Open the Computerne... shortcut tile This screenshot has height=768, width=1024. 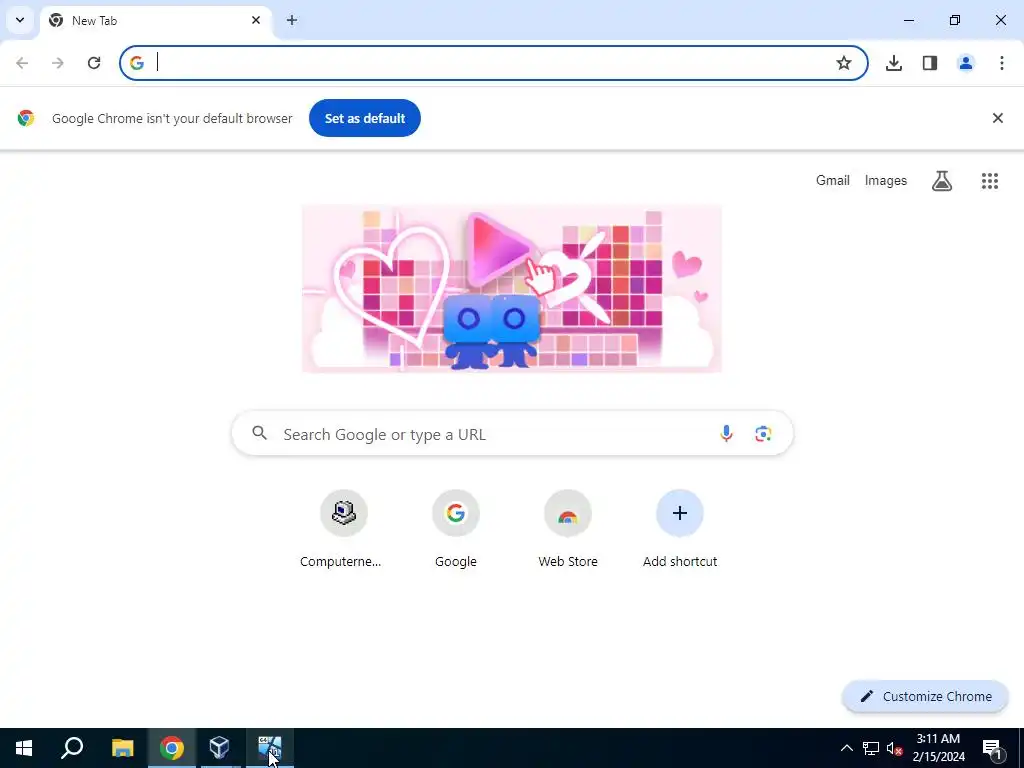click(x=344, y=529)
